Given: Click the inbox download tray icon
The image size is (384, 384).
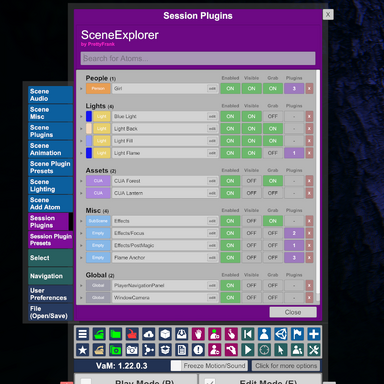Looking at the screenshot, I should tap(182, 334).
